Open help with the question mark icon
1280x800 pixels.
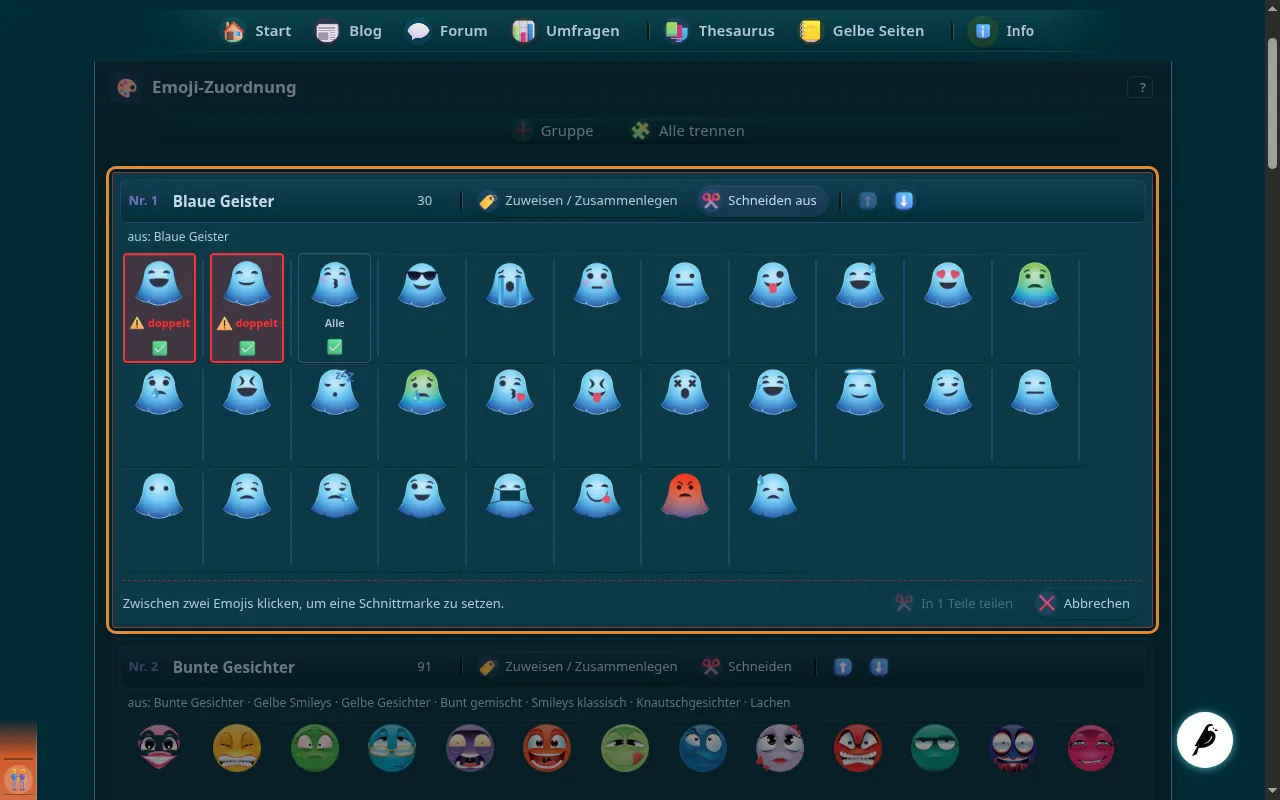(1140, 87)
